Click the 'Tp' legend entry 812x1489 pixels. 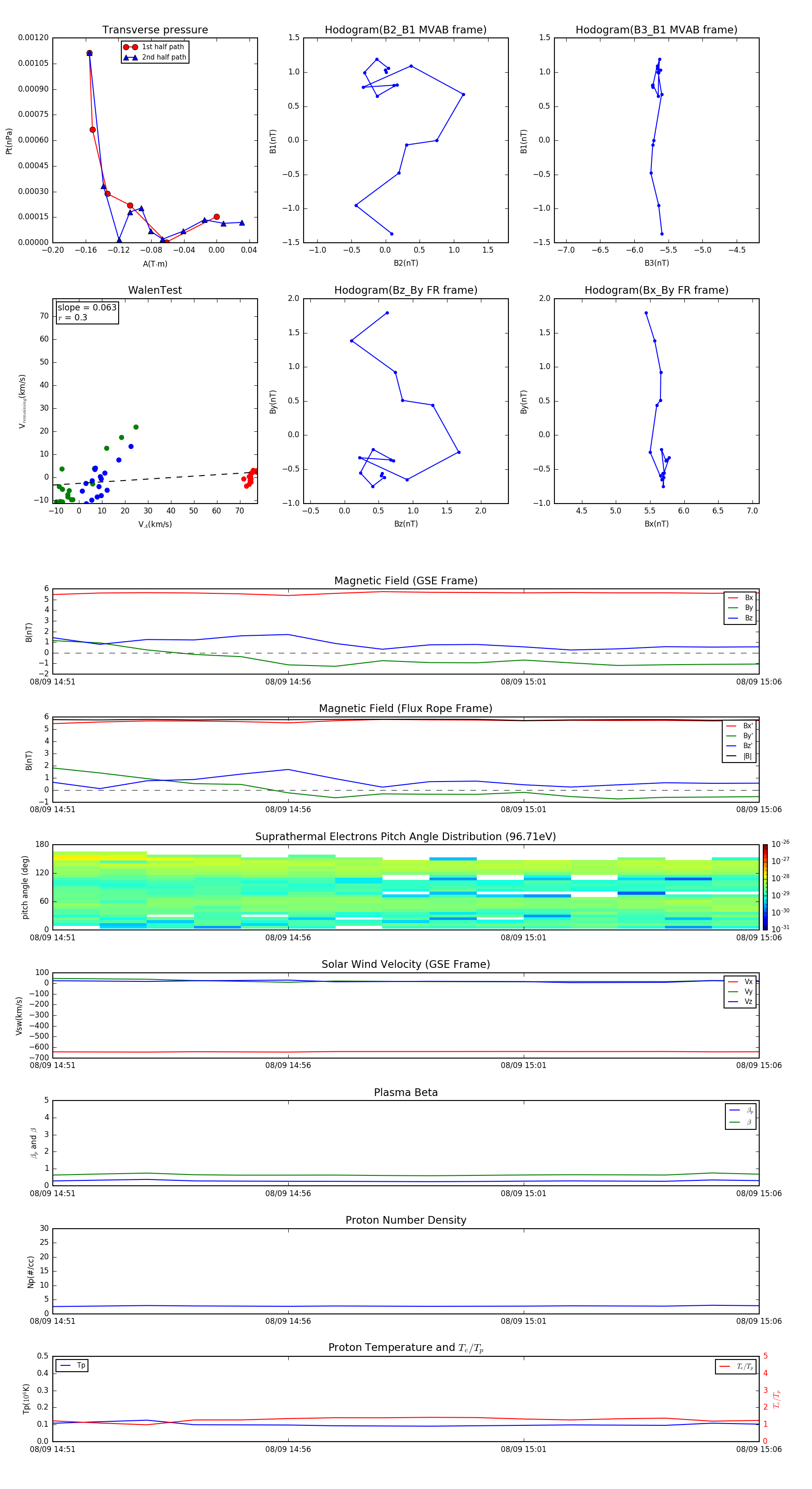(x=73, y=1365)
